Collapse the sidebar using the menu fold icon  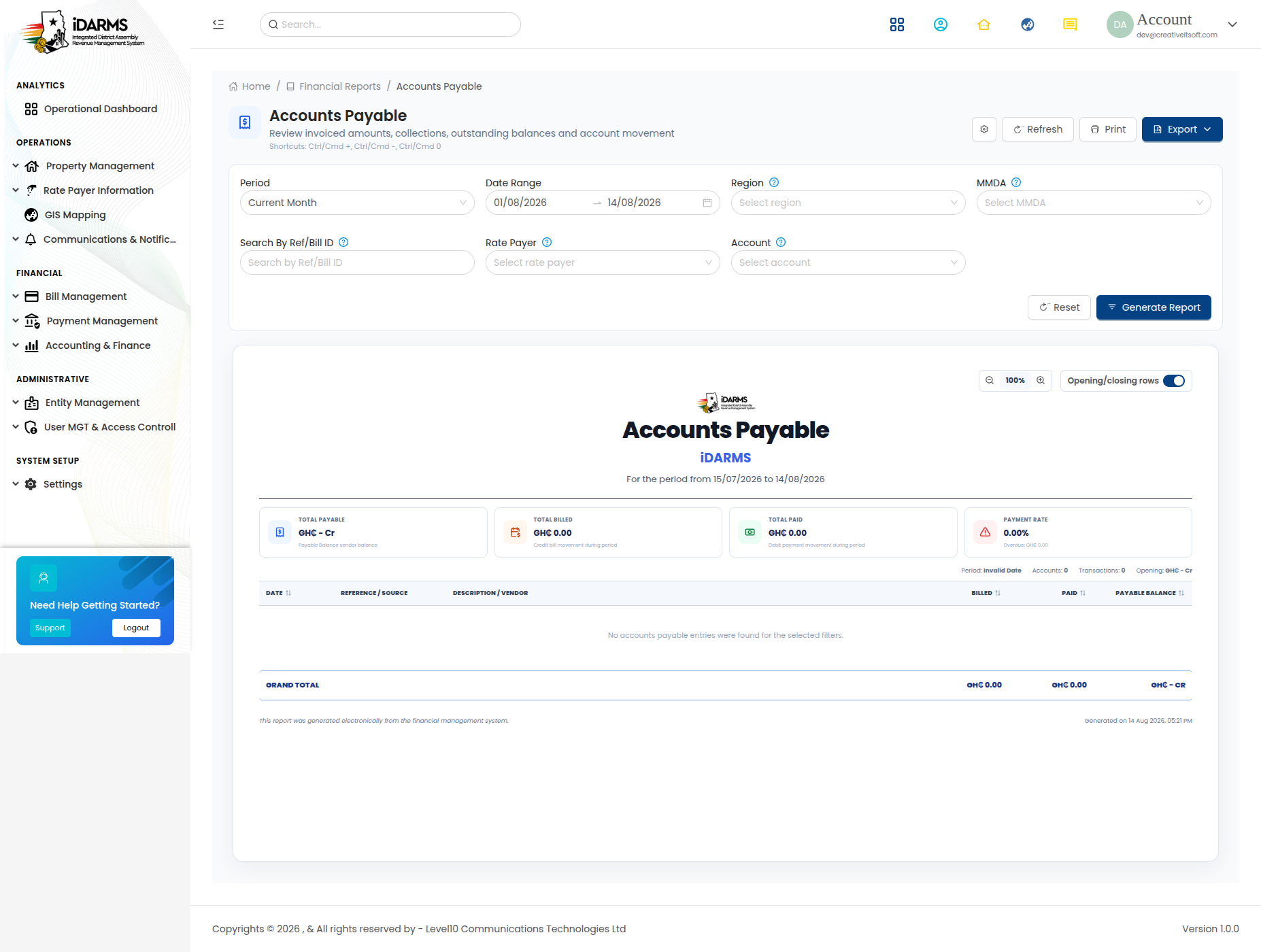click(x=218, y=24)
